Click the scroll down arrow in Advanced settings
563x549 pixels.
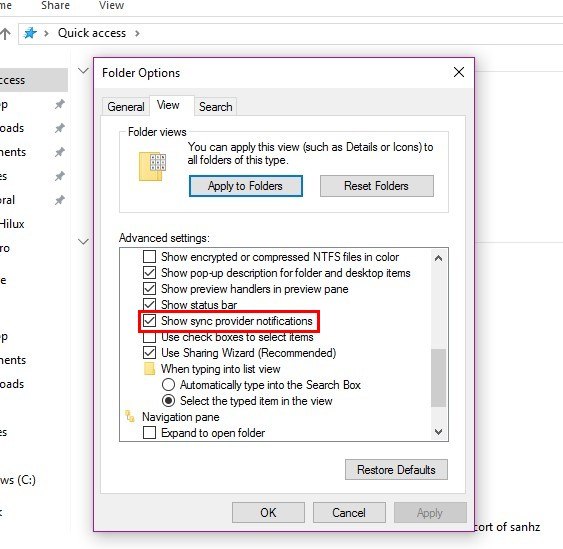[x=438, y=432]
